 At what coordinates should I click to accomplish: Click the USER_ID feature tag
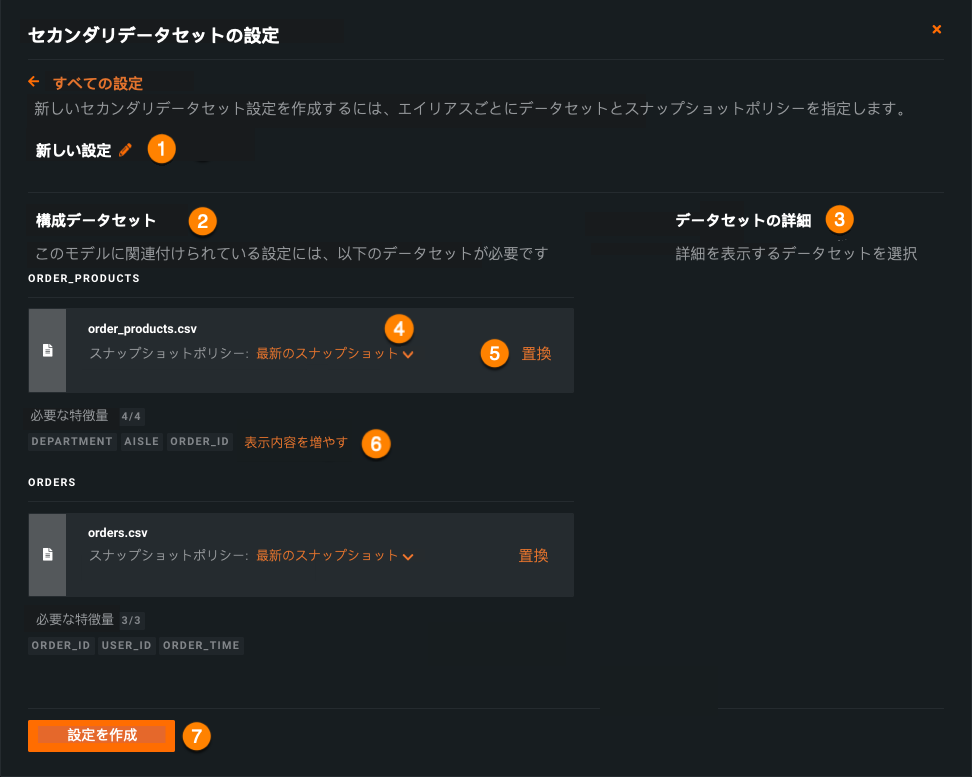click(x=127, y=646)
